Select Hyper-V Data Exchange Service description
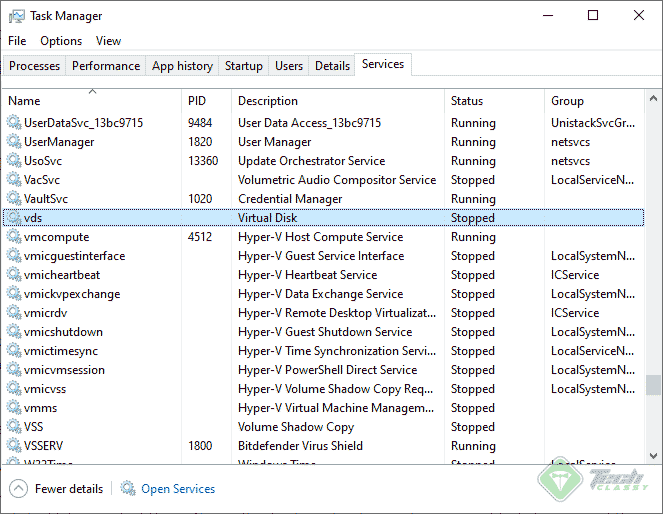Image resolution: width=663 pixels, height=514 pixels. tap(321, 294)
